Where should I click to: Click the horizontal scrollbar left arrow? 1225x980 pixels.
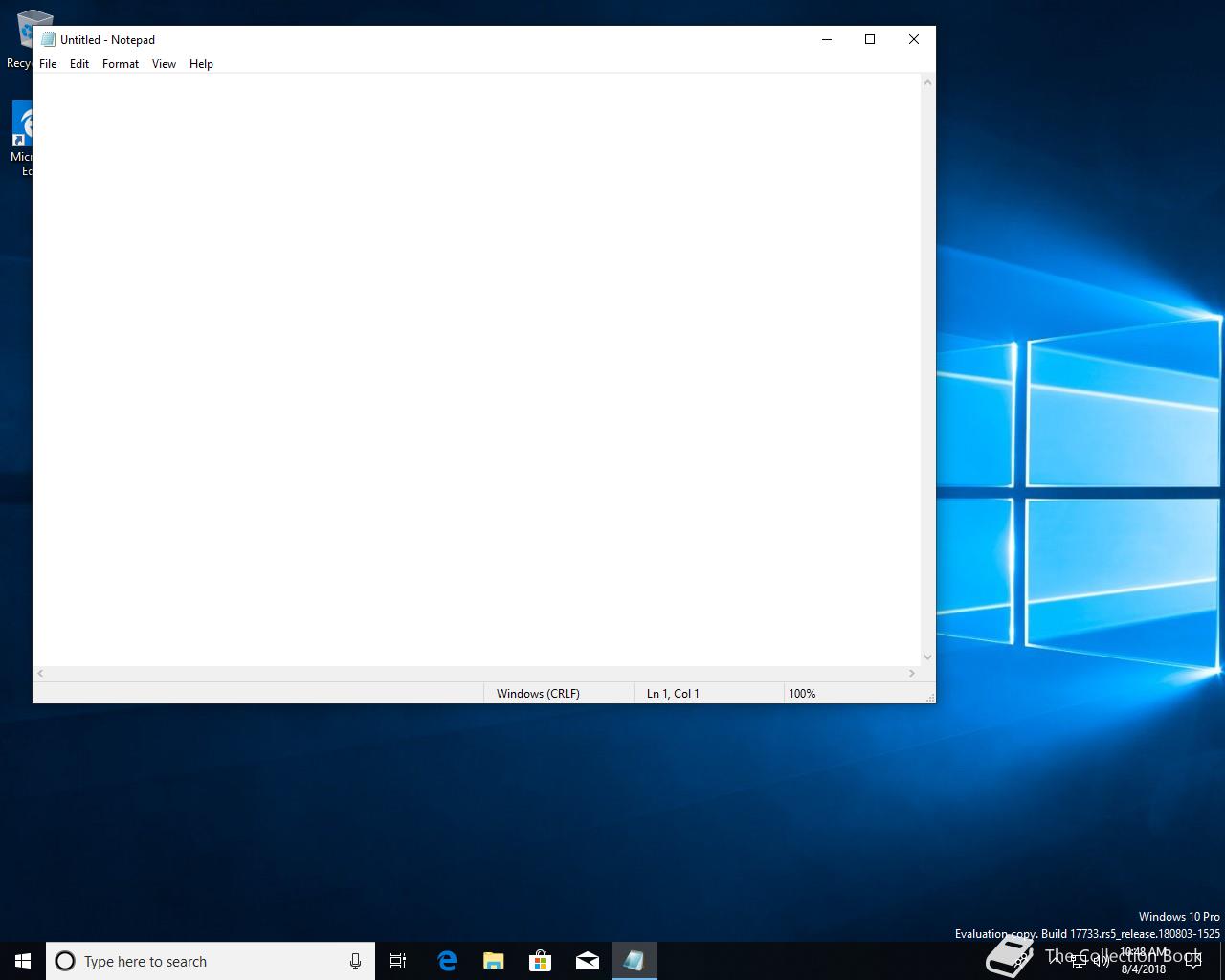tap(40, 673)
